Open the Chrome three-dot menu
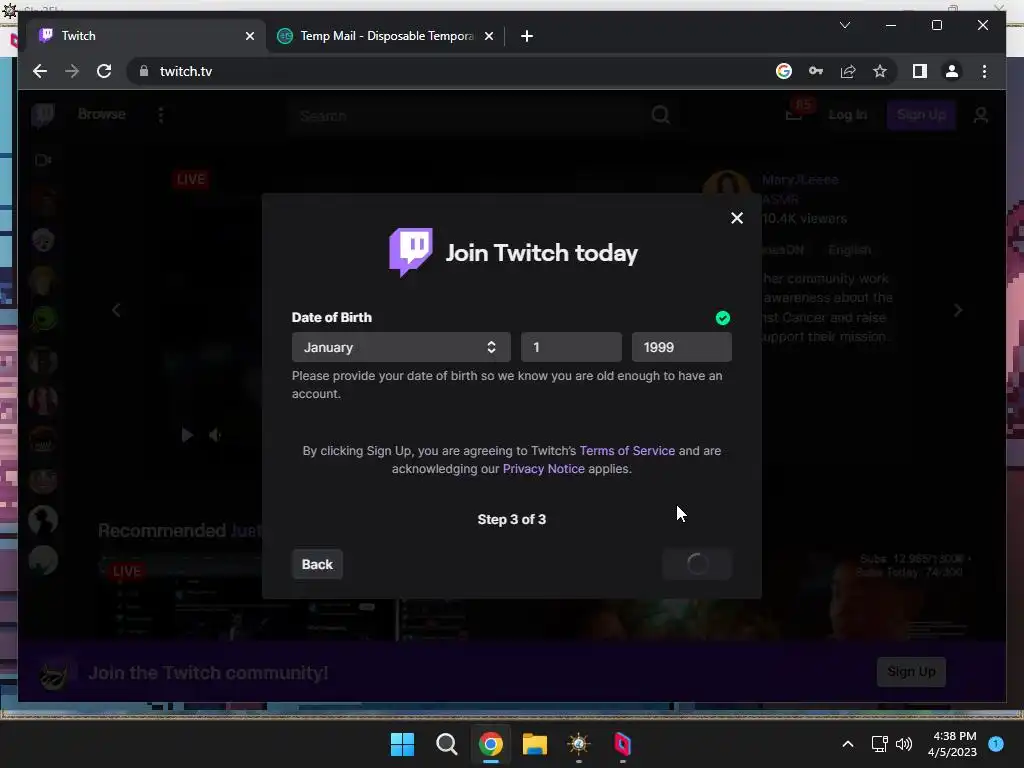This screenshot has height=768, width=1024. [984, 71]
